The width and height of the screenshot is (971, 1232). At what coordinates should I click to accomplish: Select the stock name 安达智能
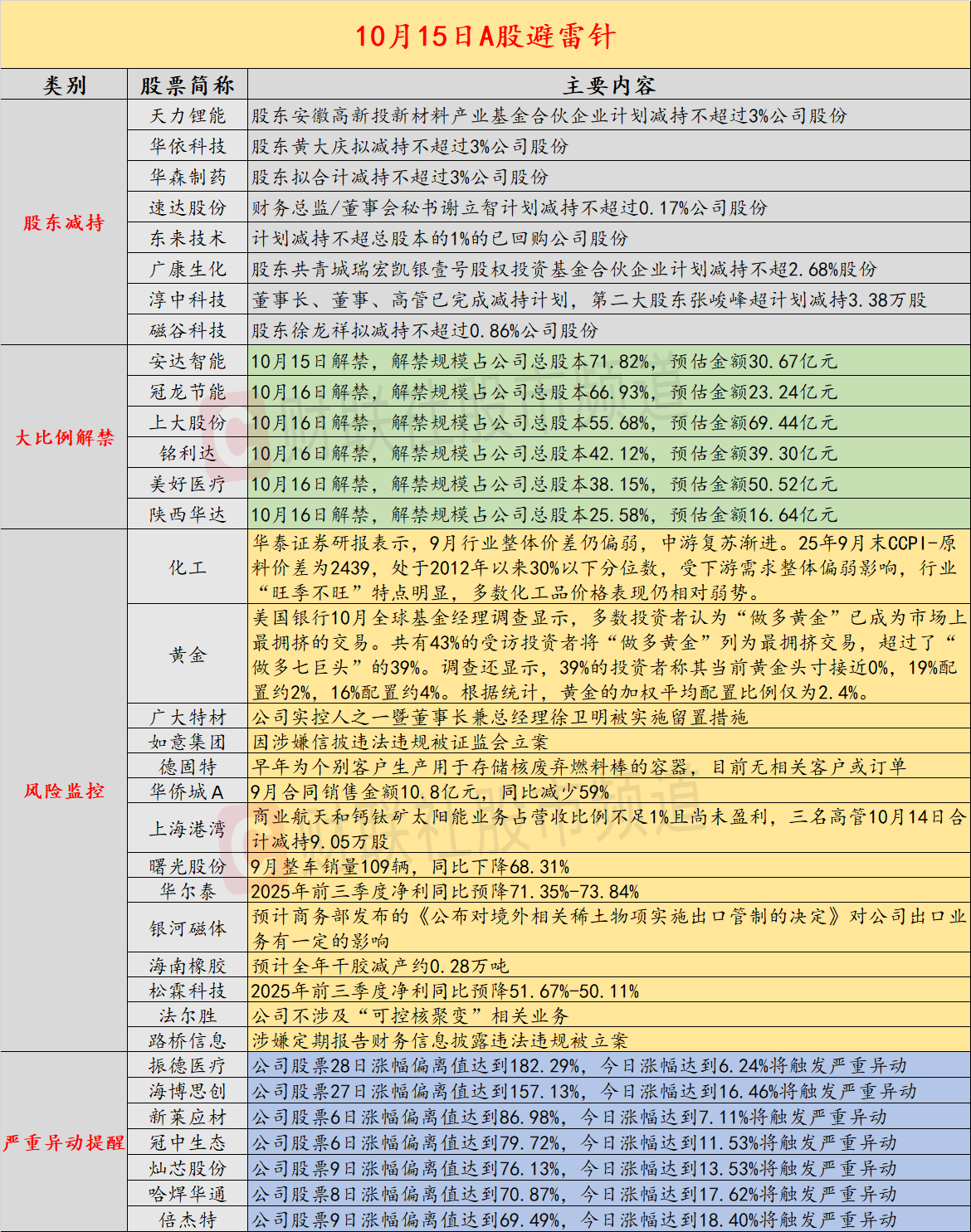(188, 361)
